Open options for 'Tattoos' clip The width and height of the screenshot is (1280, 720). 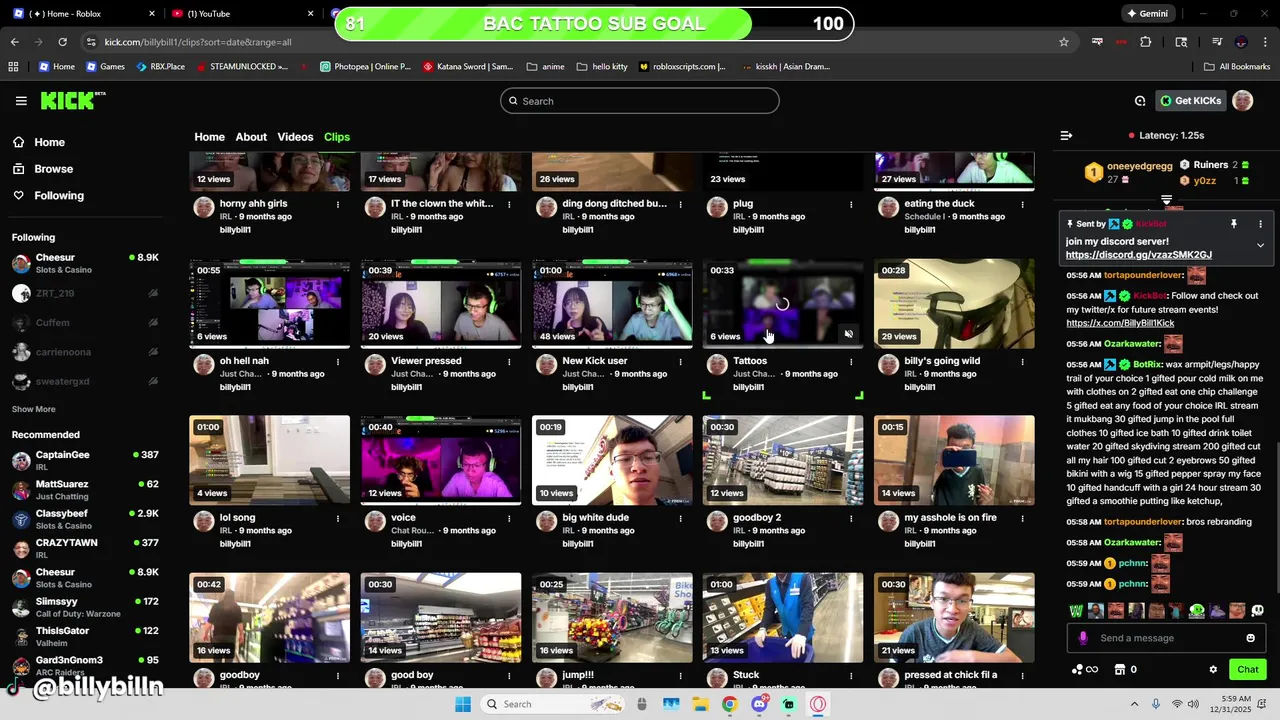851,361
